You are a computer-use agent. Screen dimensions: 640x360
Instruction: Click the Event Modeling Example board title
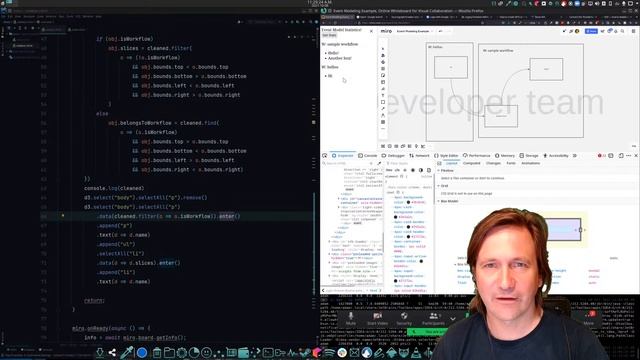(413, 31)
